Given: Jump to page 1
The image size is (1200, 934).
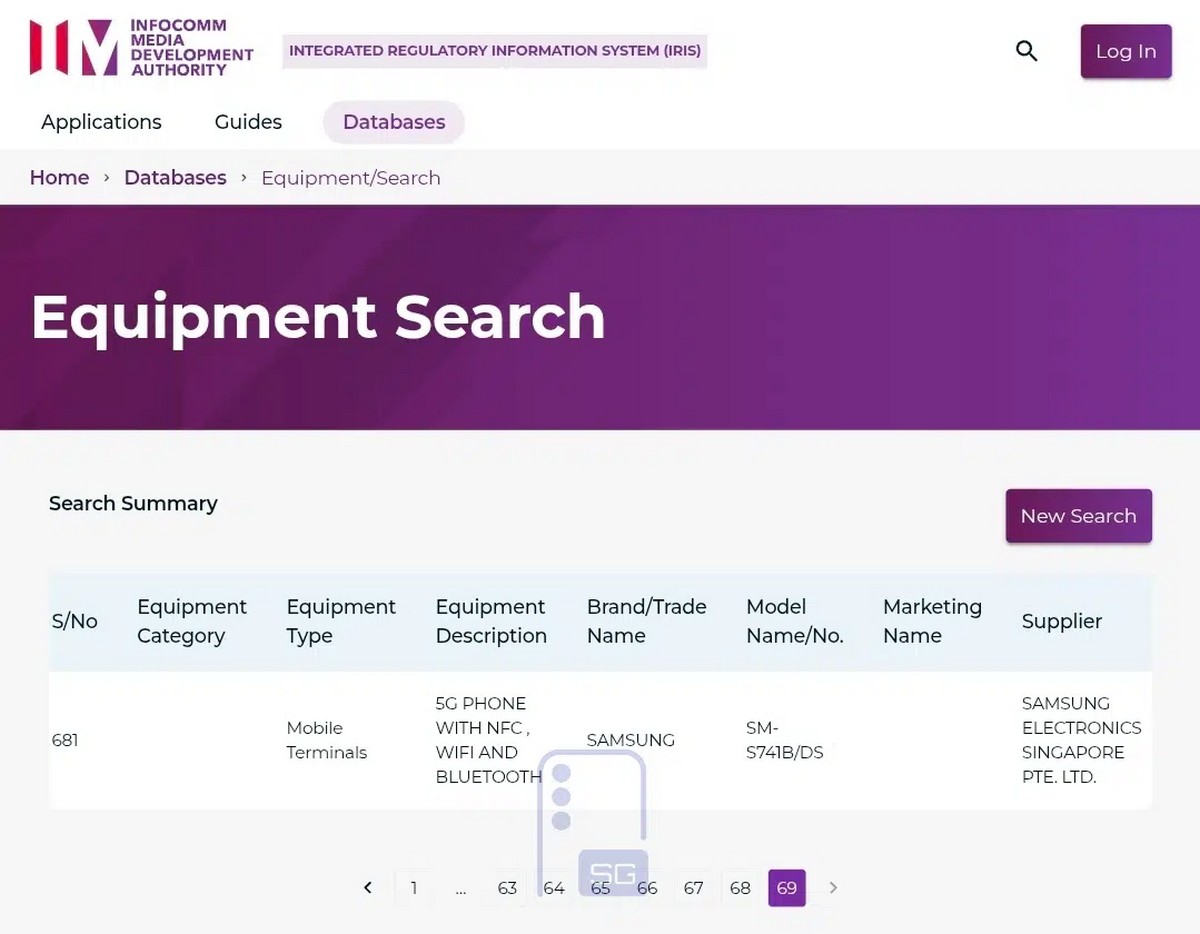Looking at the screenshot, I should pos(414,888).
